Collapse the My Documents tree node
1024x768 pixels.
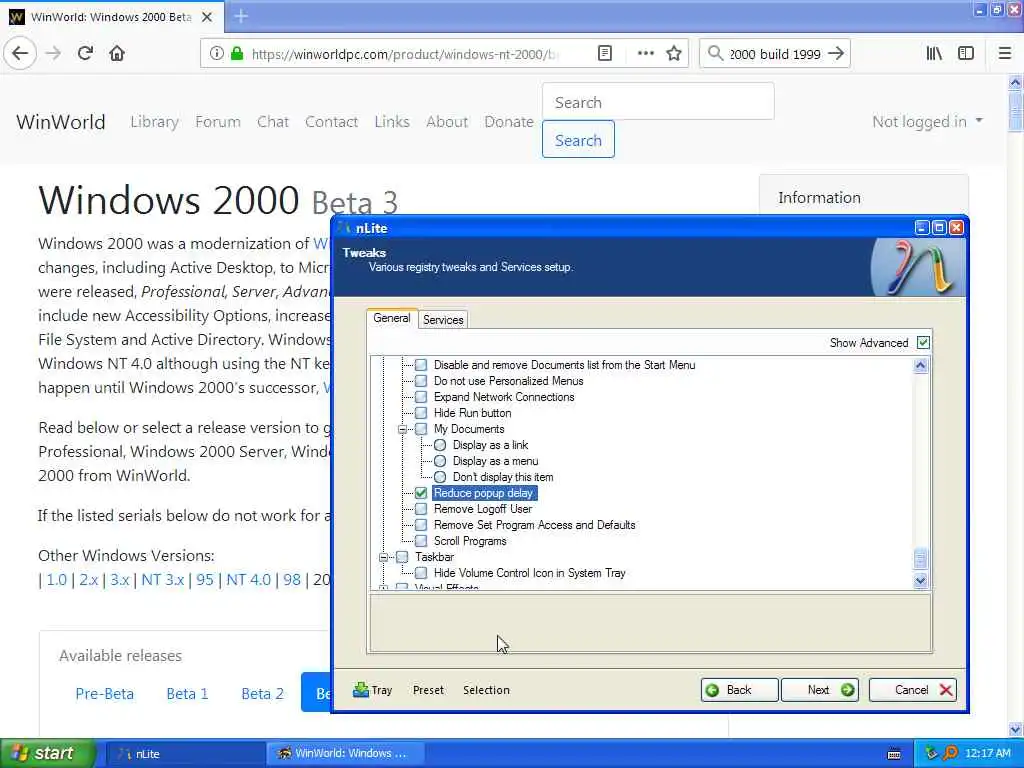402,429
